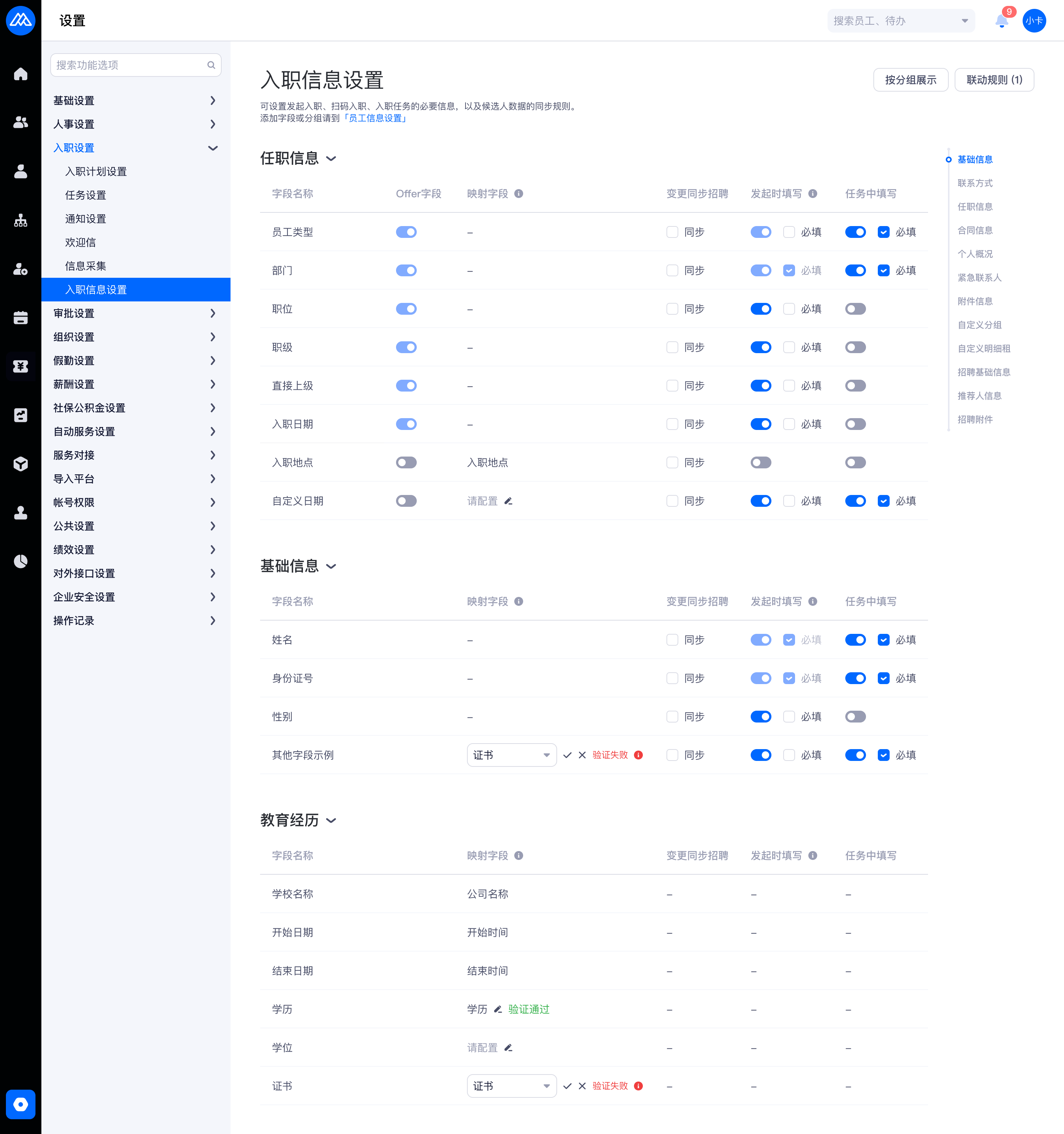
Task: Click the app logo icon
Action: click(x=21, y=21)
